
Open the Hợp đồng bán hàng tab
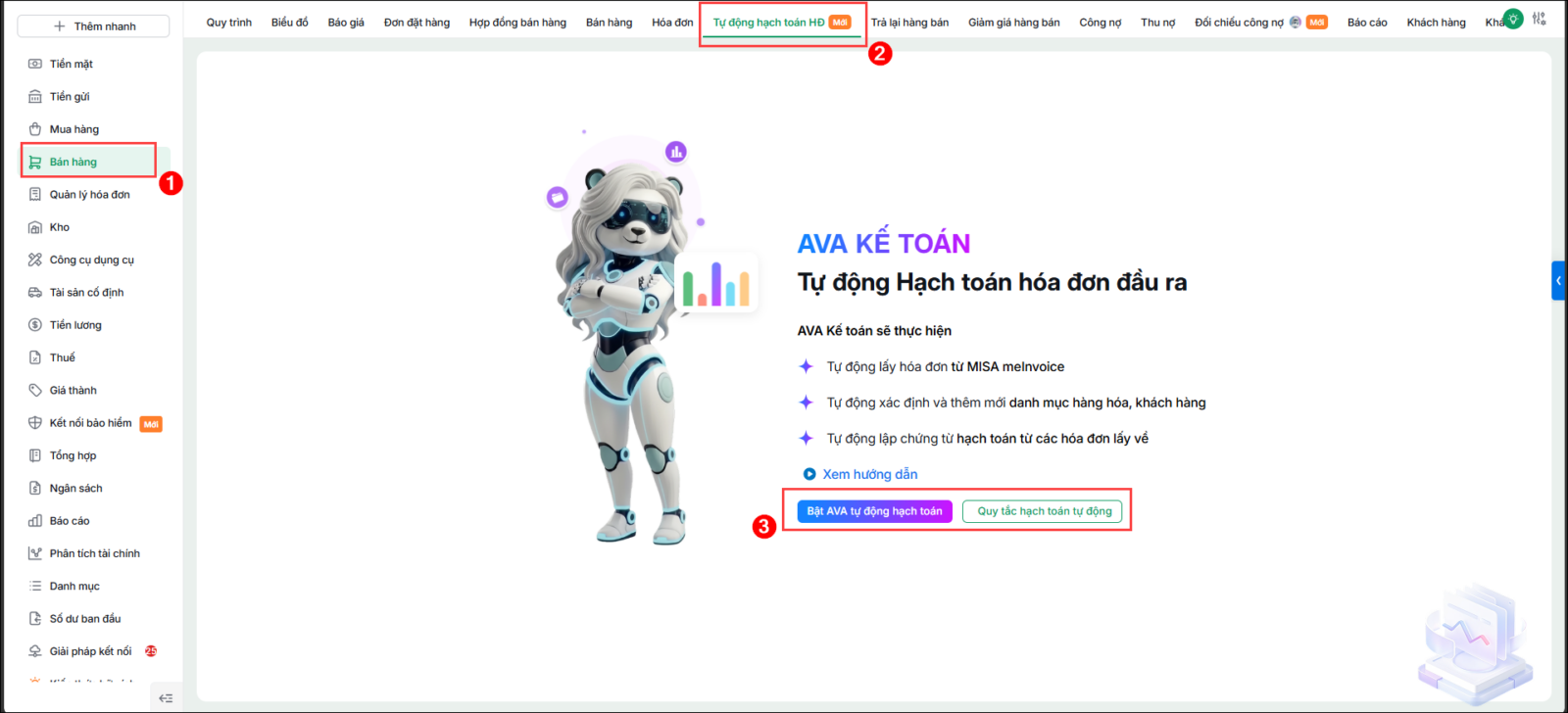[517, 23]
